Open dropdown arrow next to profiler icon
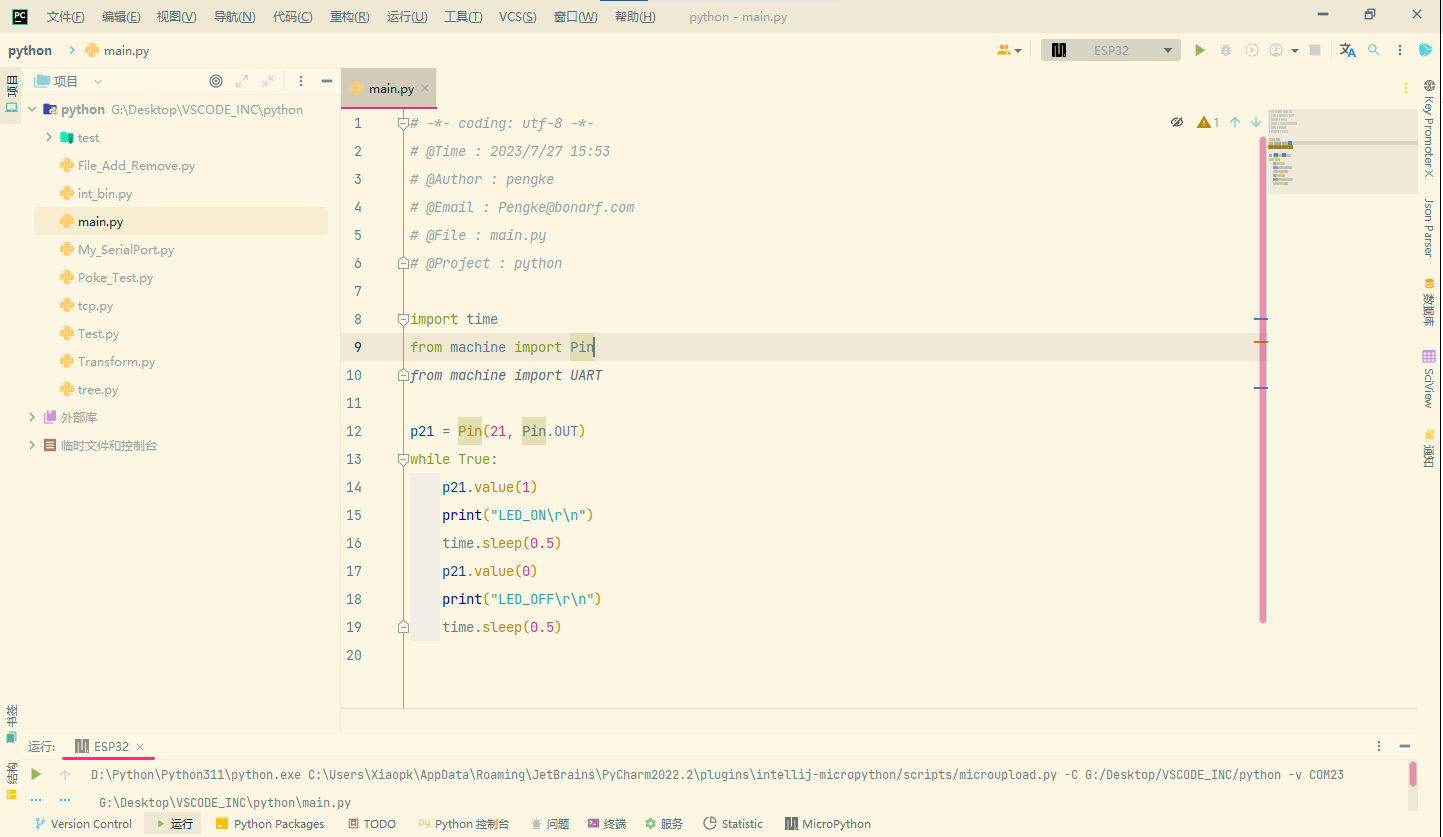The image size is (1443, 837). pos(1295,50)
